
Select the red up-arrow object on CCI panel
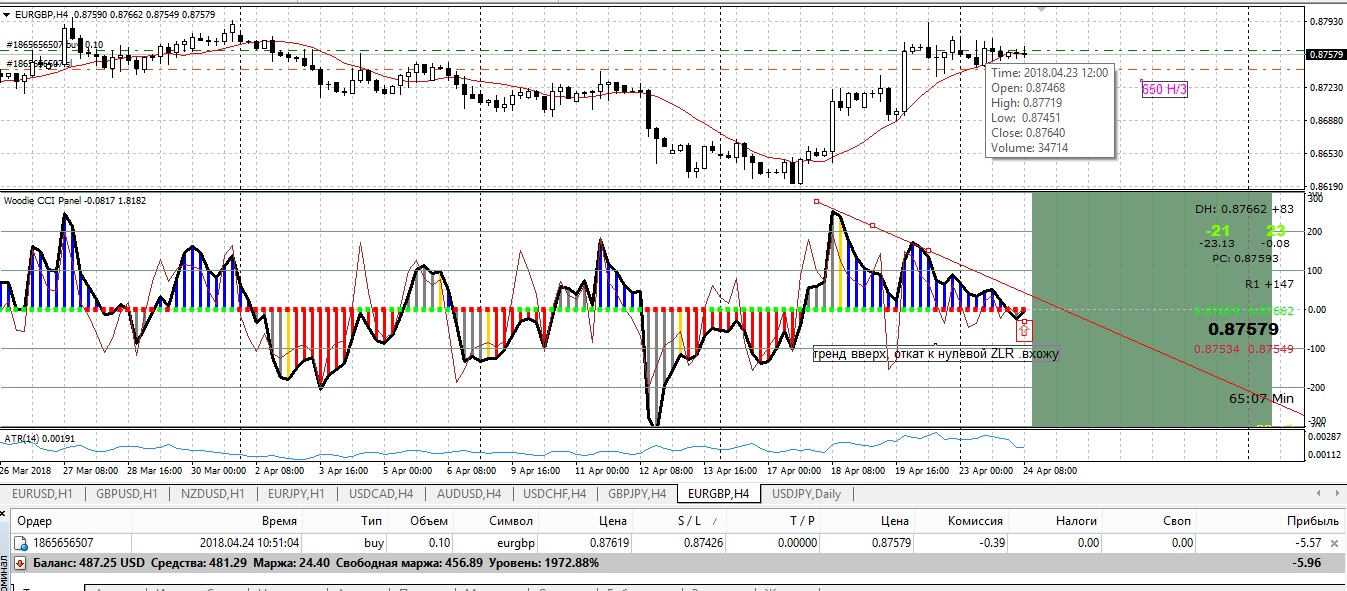[1024, 329]
